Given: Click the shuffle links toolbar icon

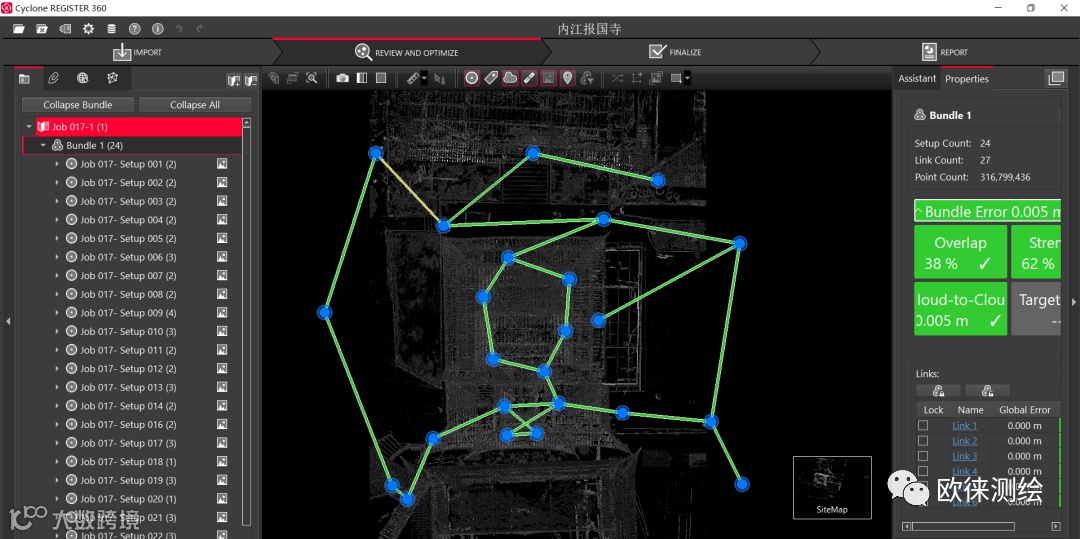Looking at the screenshot, I should 618,78.
